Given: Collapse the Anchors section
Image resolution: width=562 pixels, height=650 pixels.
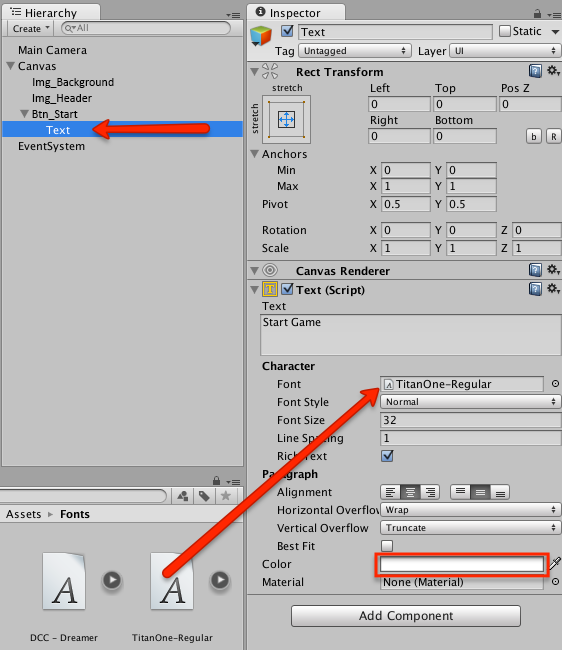Looking at the screenshot, I should 254,154.
